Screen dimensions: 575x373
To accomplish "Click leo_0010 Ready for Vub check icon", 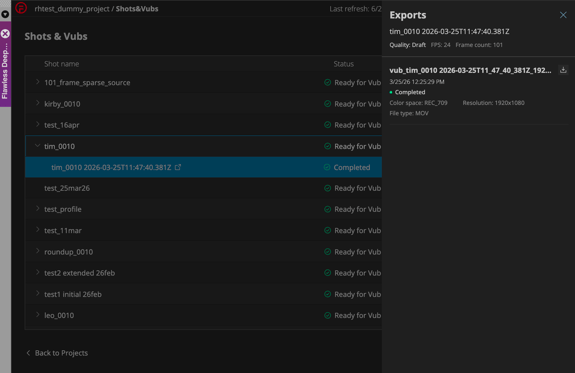I will pos(327,315).
